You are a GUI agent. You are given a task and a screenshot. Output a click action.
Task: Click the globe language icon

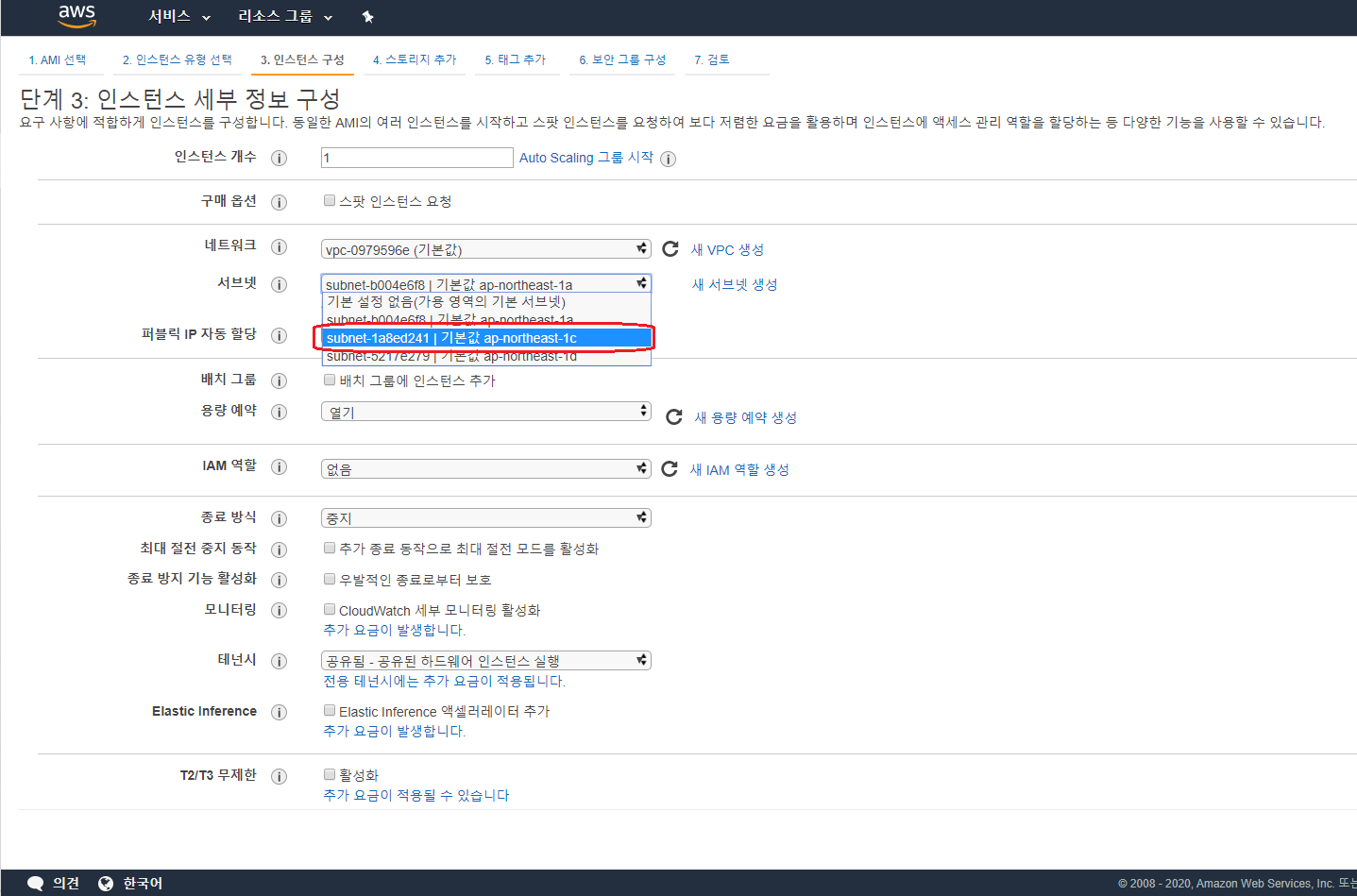(106, 884)
